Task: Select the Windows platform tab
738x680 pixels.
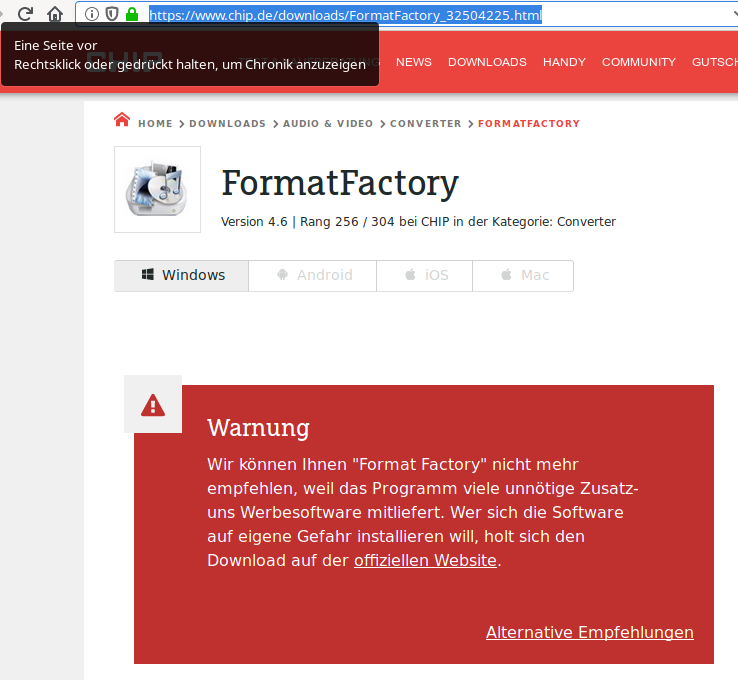Action: click(182, 276)
